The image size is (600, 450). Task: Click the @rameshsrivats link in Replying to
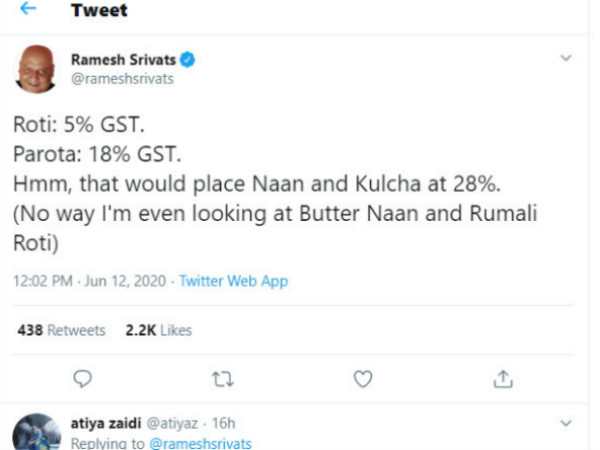200,442
